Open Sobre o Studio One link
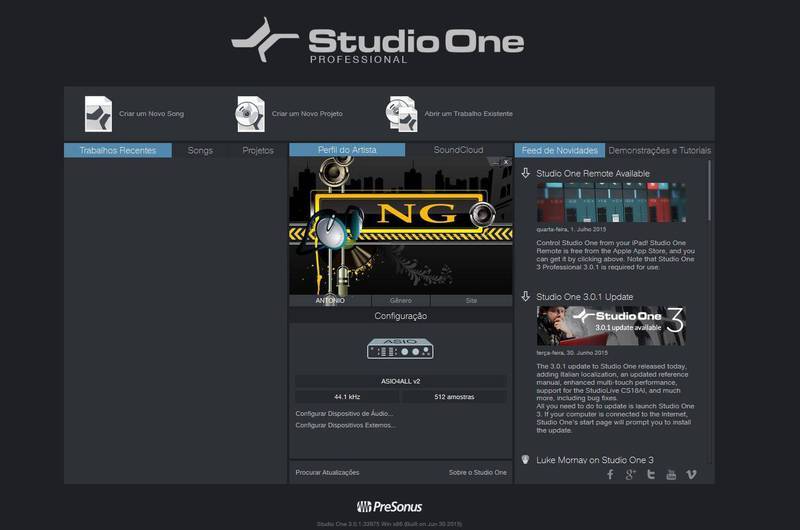The width and height of the screenshot is (800, 530). (478, 472)
